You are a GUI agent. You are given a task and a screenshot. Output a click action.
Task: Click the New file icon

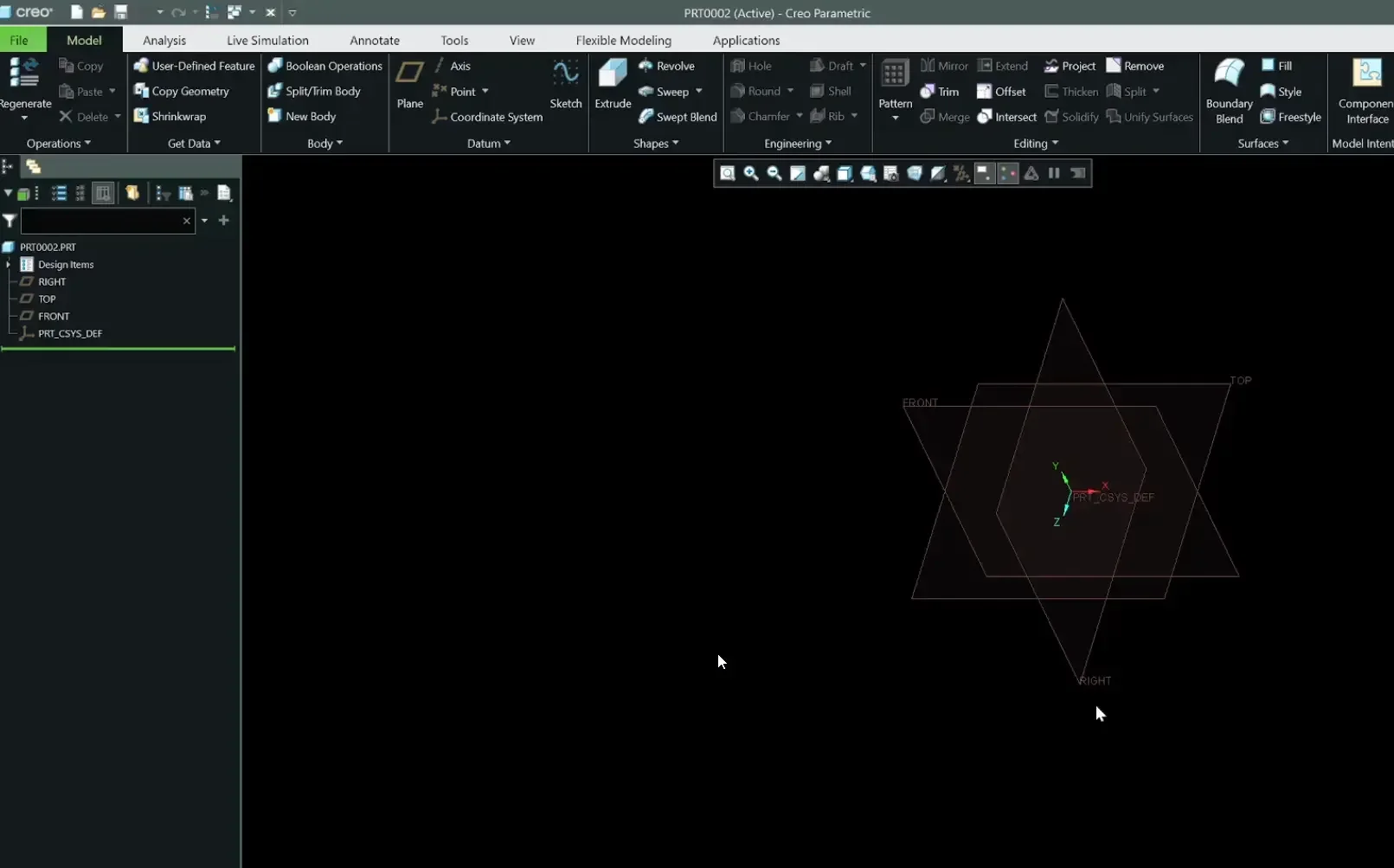pyautogui.click(x=76, y=12)
